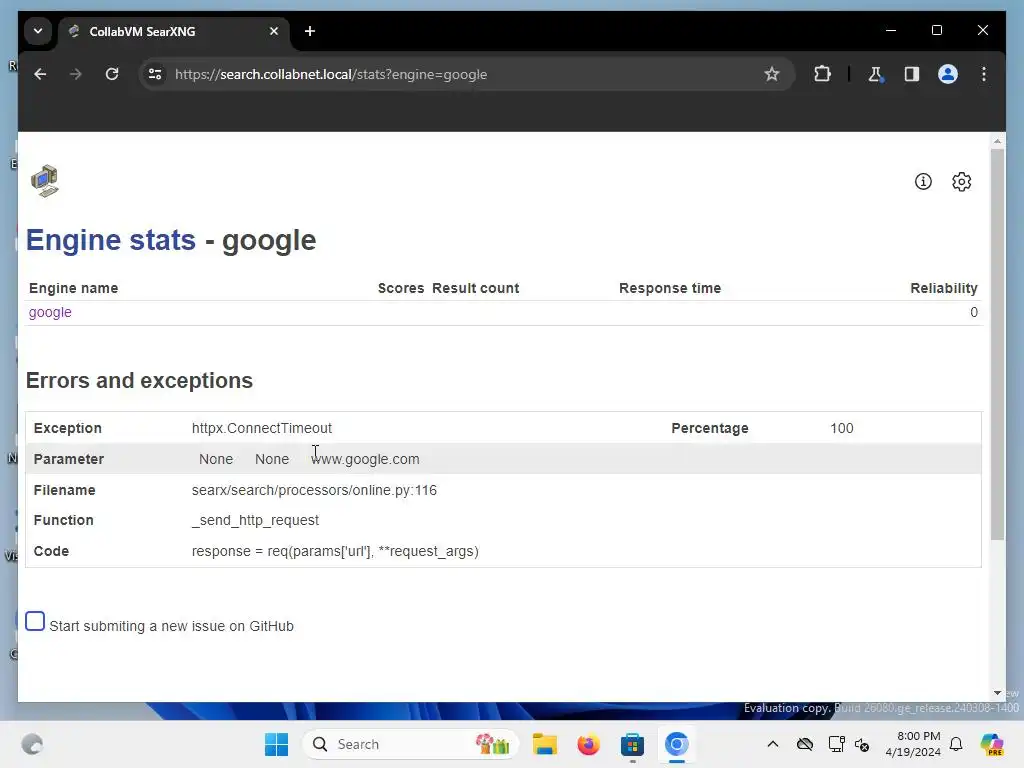Open Copilot preview icon in taskbar
Viewport: 1024px width, 768px height.
(992, 744)
